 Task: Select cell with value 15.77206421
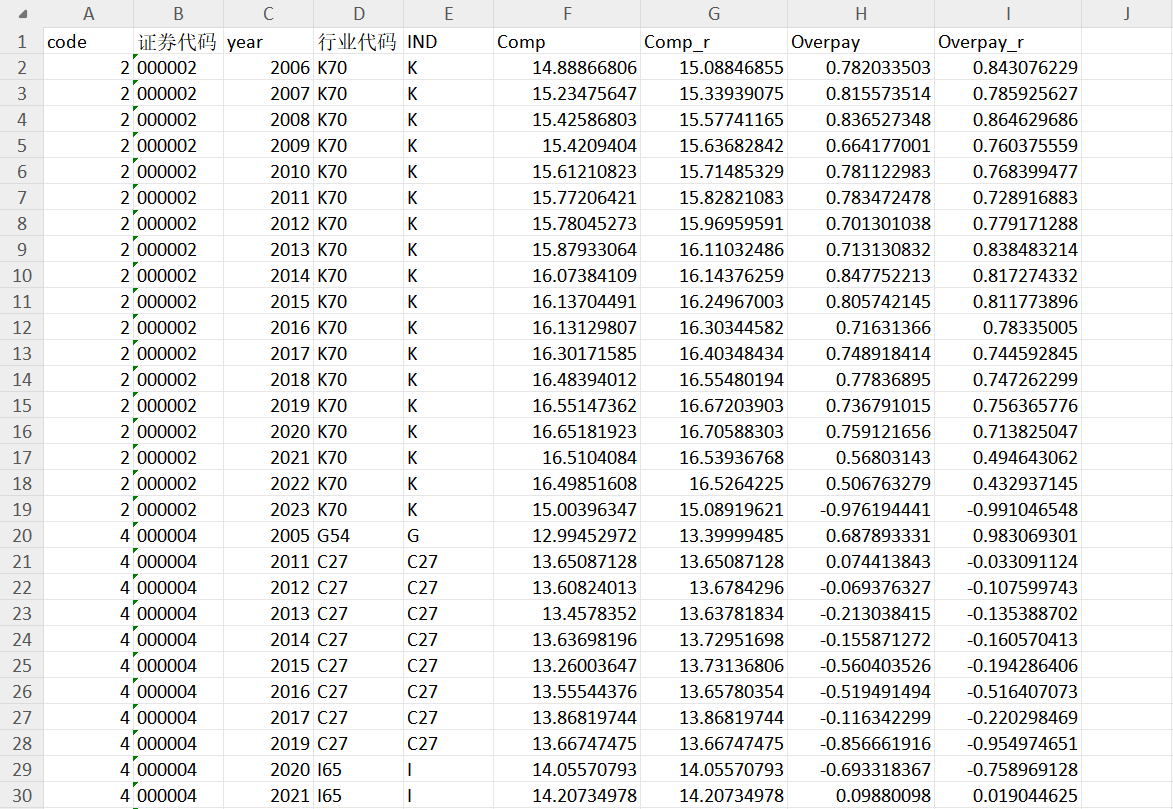pos(567,198)
